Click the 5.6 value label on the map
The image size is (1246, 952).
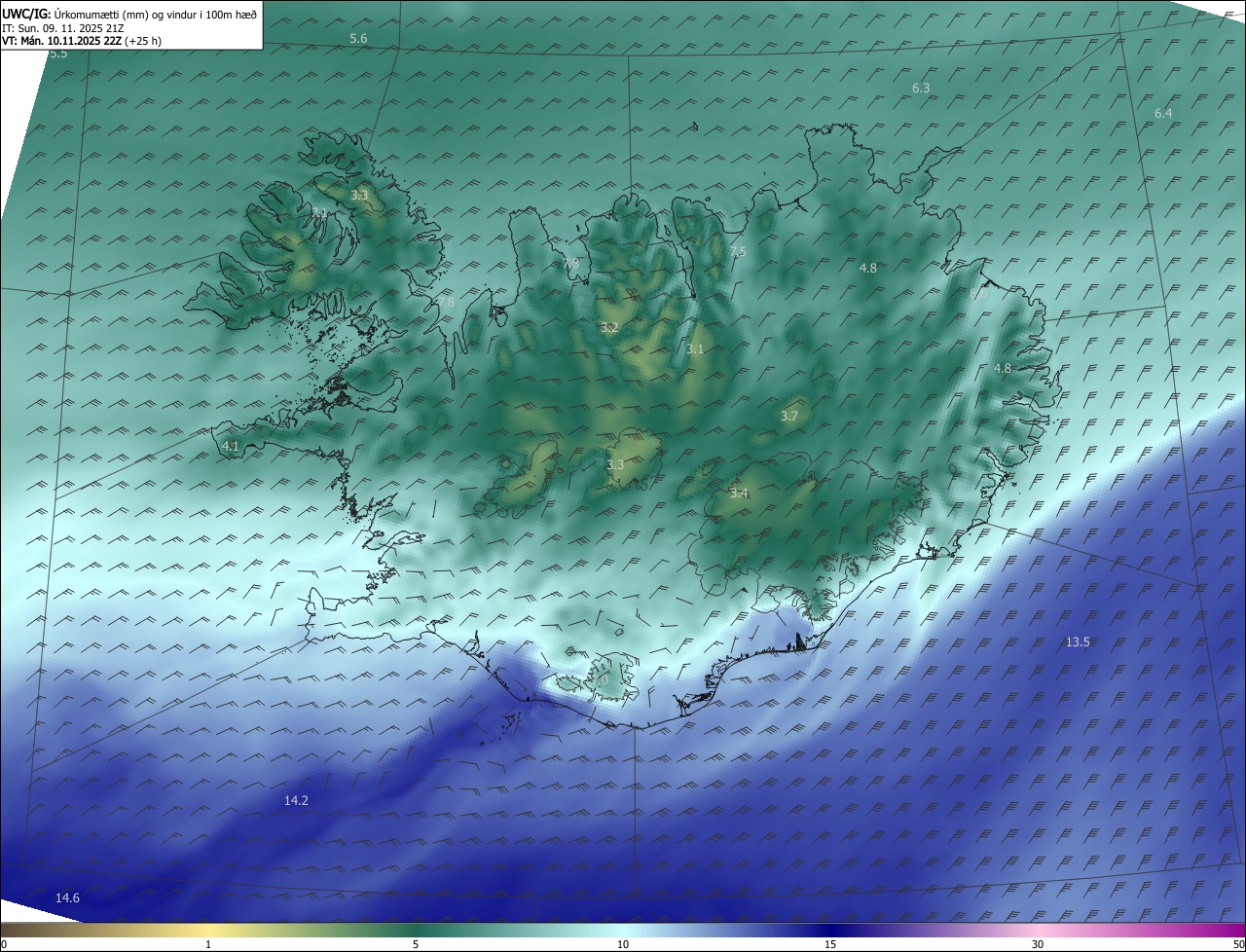click(x=358, y=39)
